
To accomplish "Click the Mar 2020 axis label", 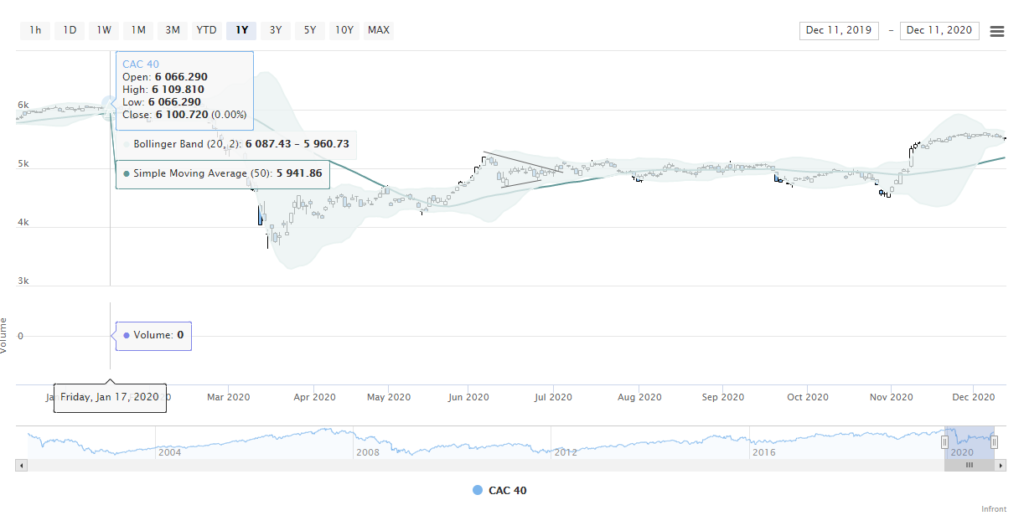I will point(228,397).
